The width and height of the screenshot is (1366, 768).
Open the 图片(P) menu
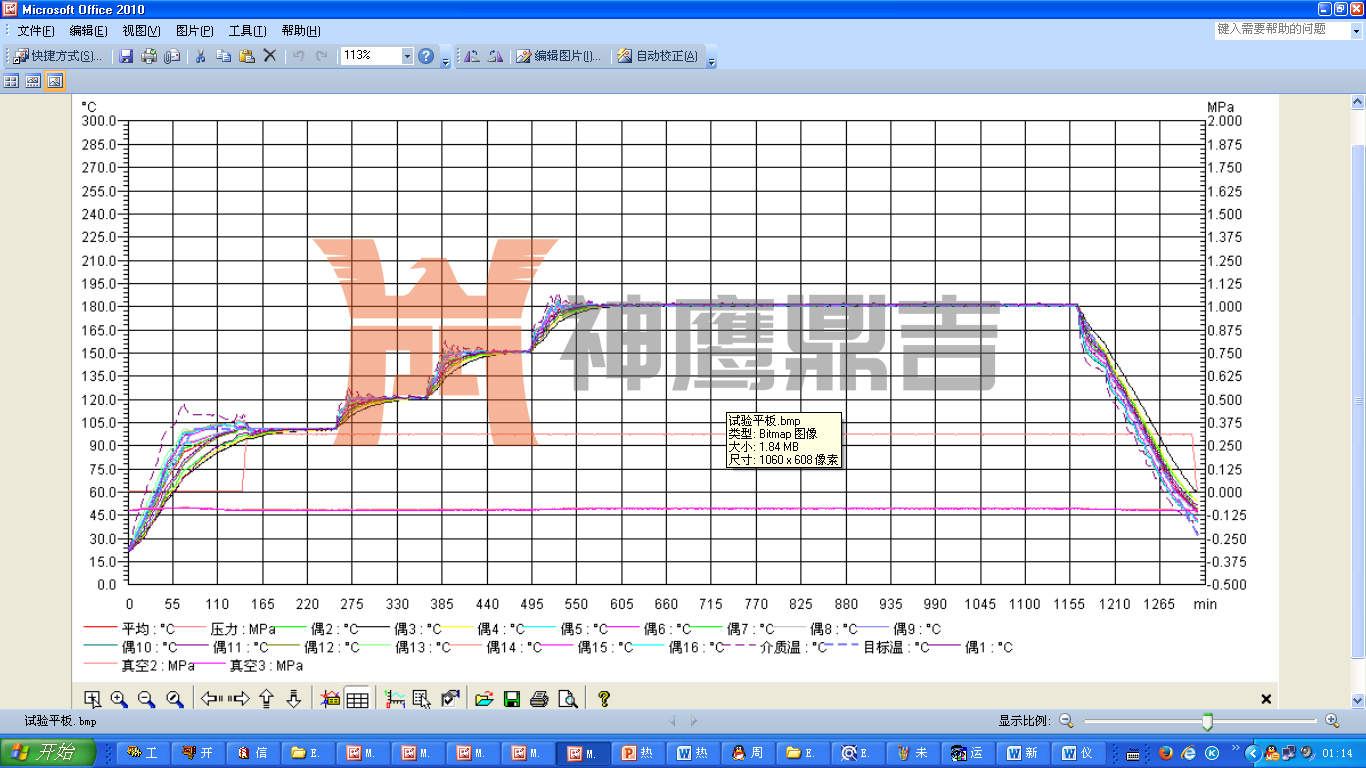point(194,31)
